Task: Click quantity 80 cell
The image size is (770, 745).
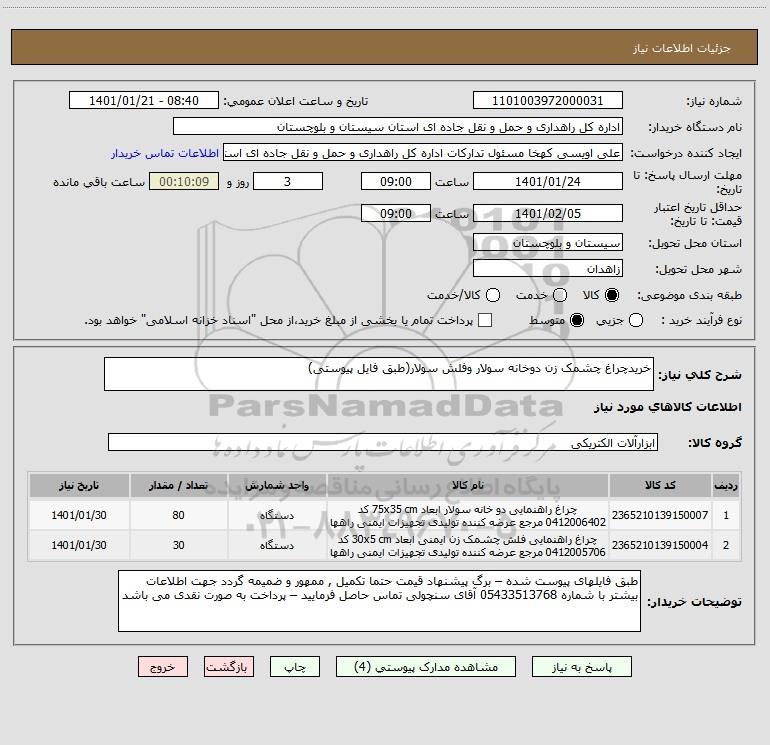Action: (x=179, y=515)
